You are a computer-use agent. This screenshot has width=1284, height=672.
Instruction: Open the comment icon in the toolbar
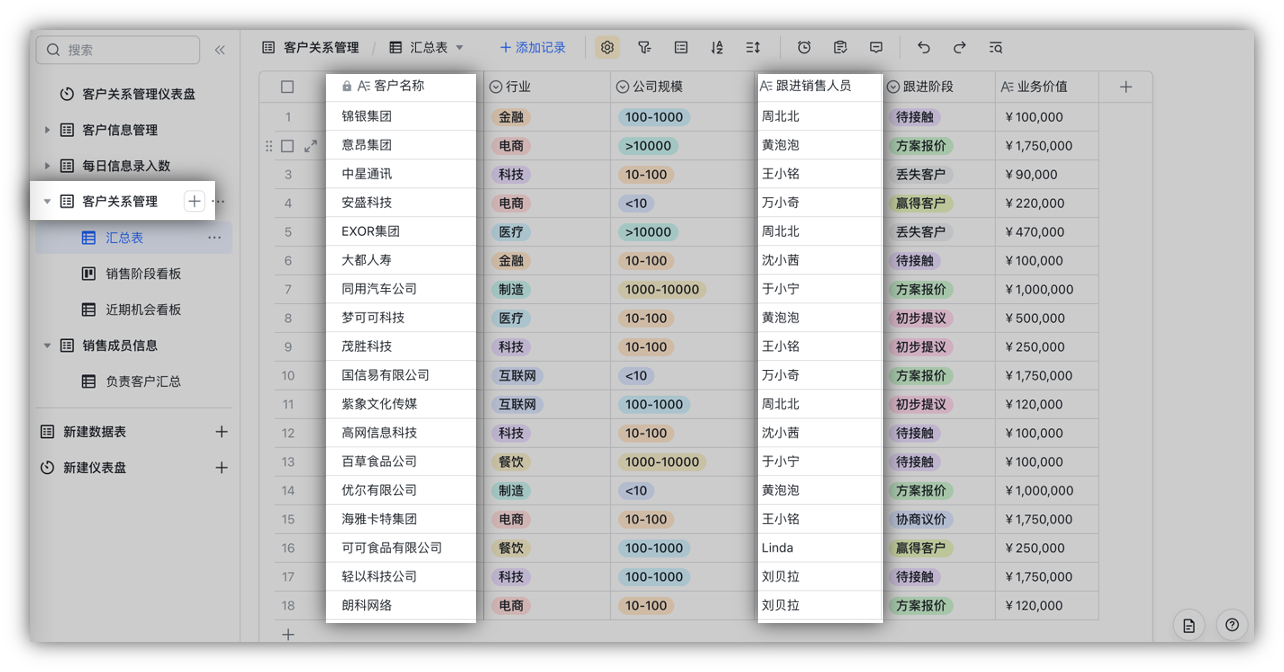click(x=875, y=47)
